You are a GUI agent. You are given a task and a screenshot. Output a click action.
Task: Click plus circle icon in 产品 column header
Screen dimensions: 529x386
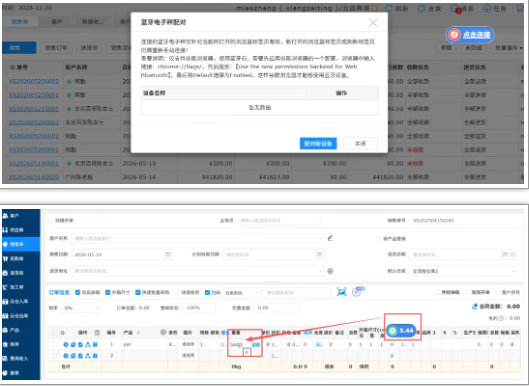163,332
